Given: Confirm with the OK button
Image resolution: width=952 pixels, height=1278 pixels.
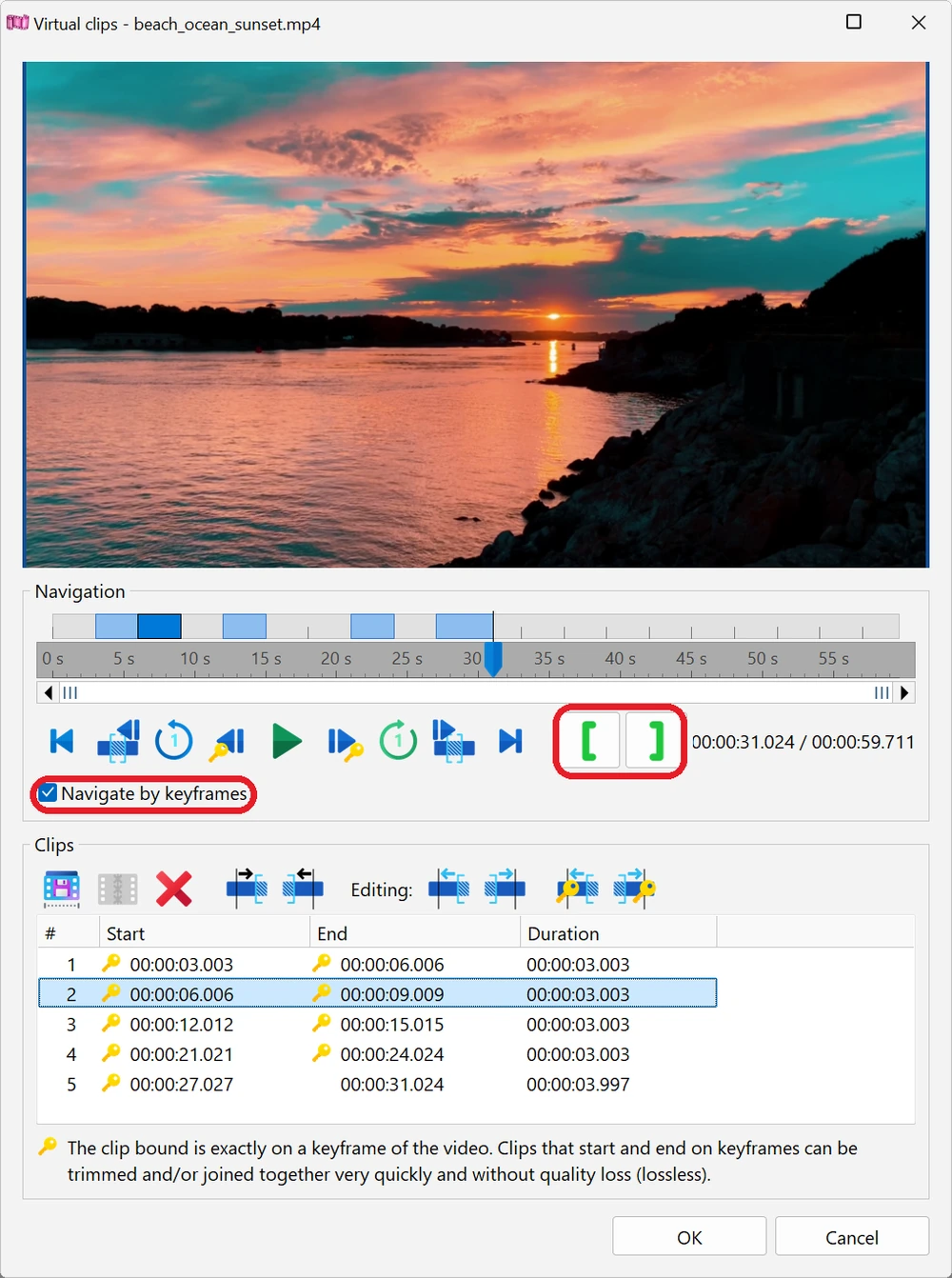Looking at the screenshot, I should (689, 1236).
